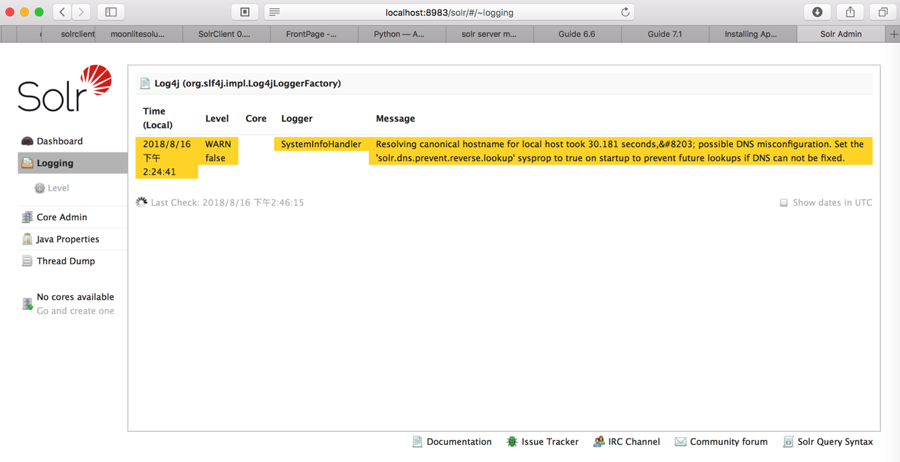
Task: Add a new tab with plus button
Action: (893, 34)
